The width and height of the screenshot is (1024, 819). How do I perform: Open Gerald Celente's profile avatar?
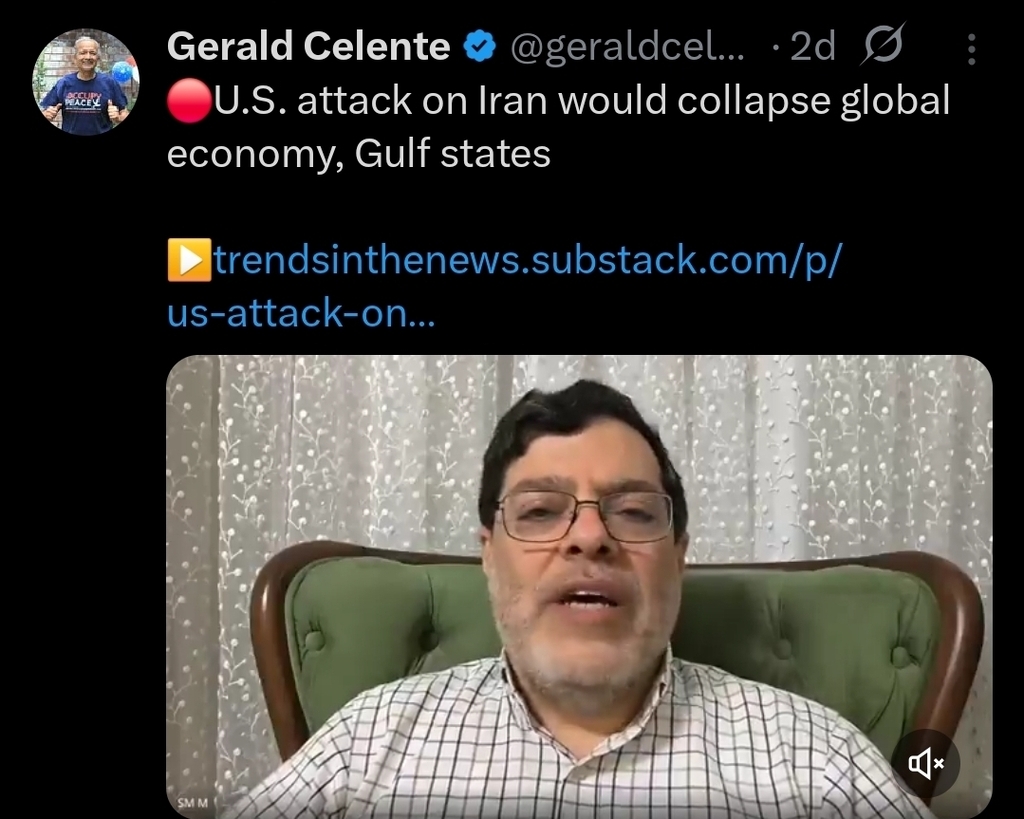pos(86,82)
